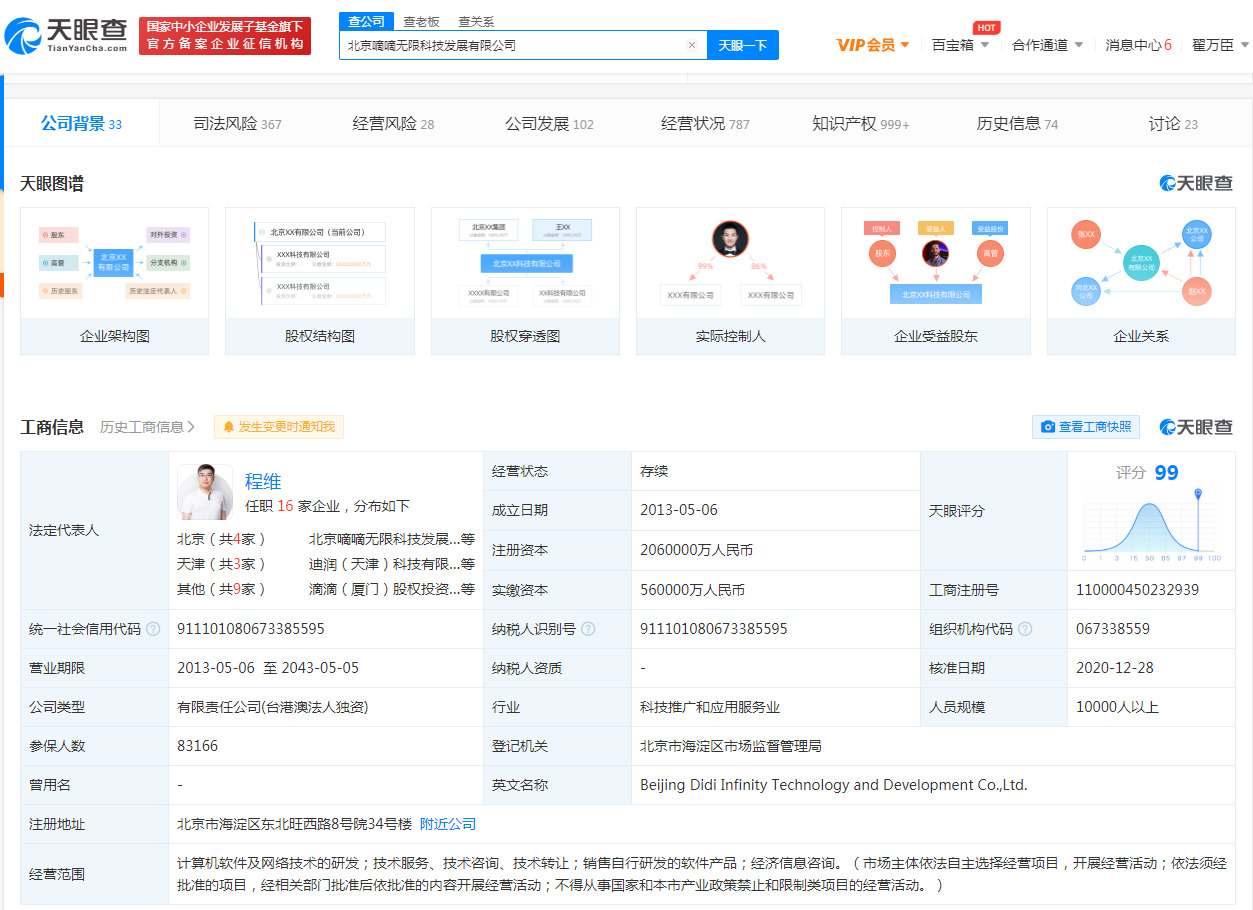
Task: Select the 公司发展 tab
Action: [549, 124]
